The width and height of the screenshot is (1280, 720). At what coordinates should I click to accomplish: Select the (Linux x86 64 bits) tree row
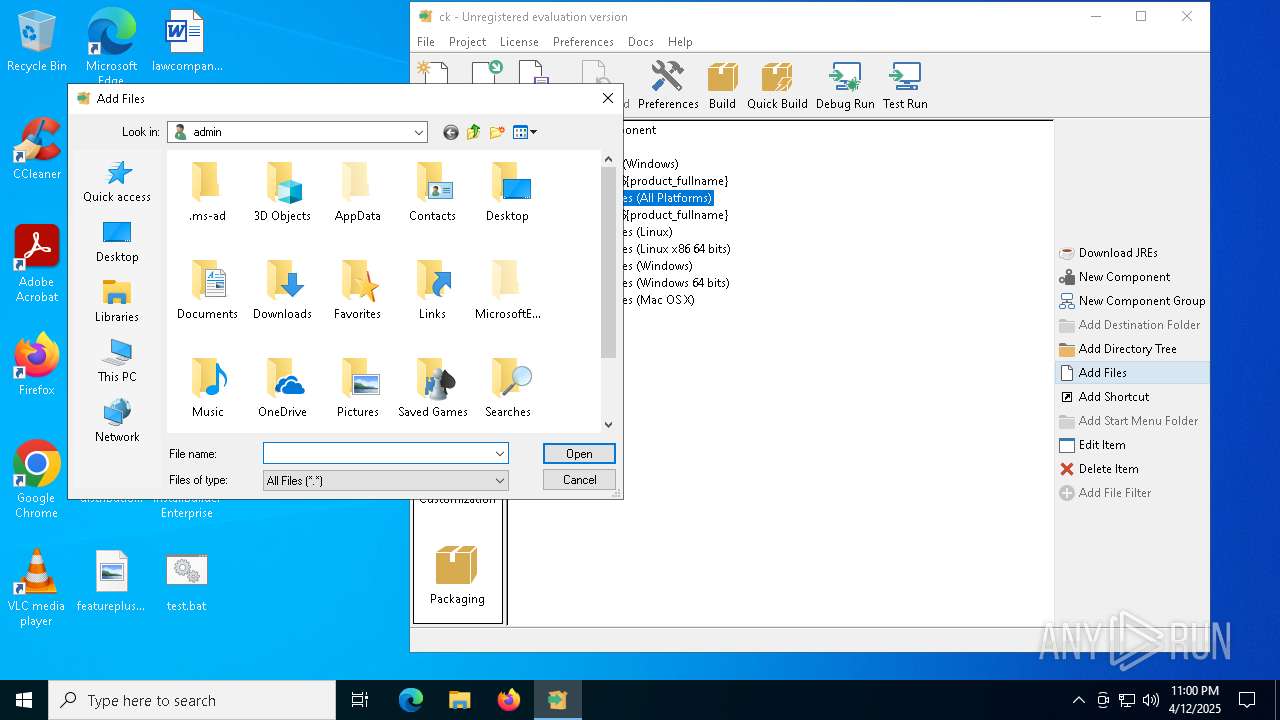[677, 249]
